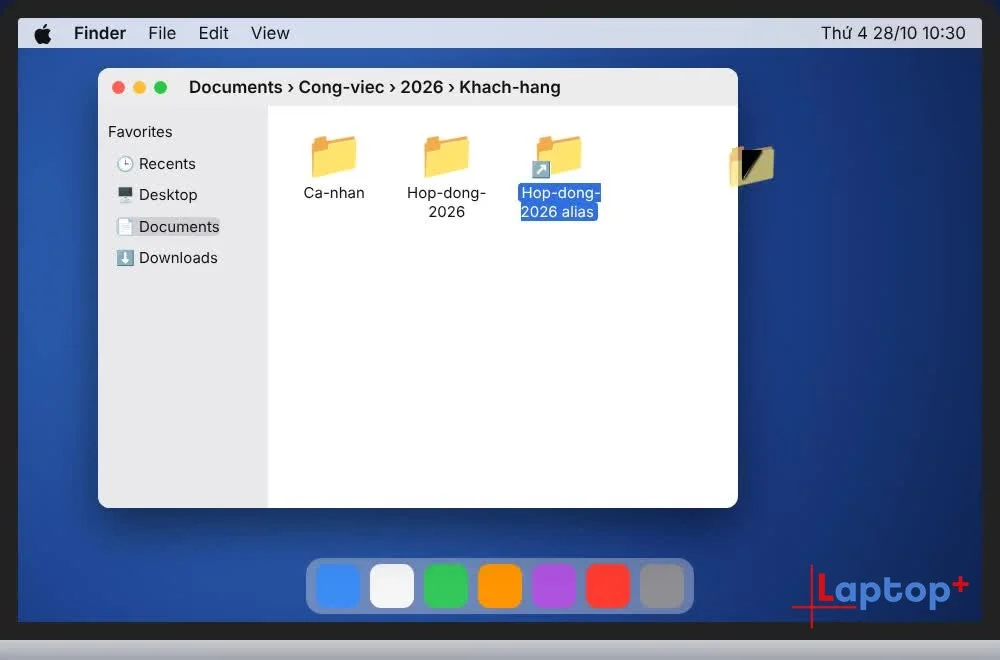Open the Apple menu
Screen dimensions: 1000x660
43,33
